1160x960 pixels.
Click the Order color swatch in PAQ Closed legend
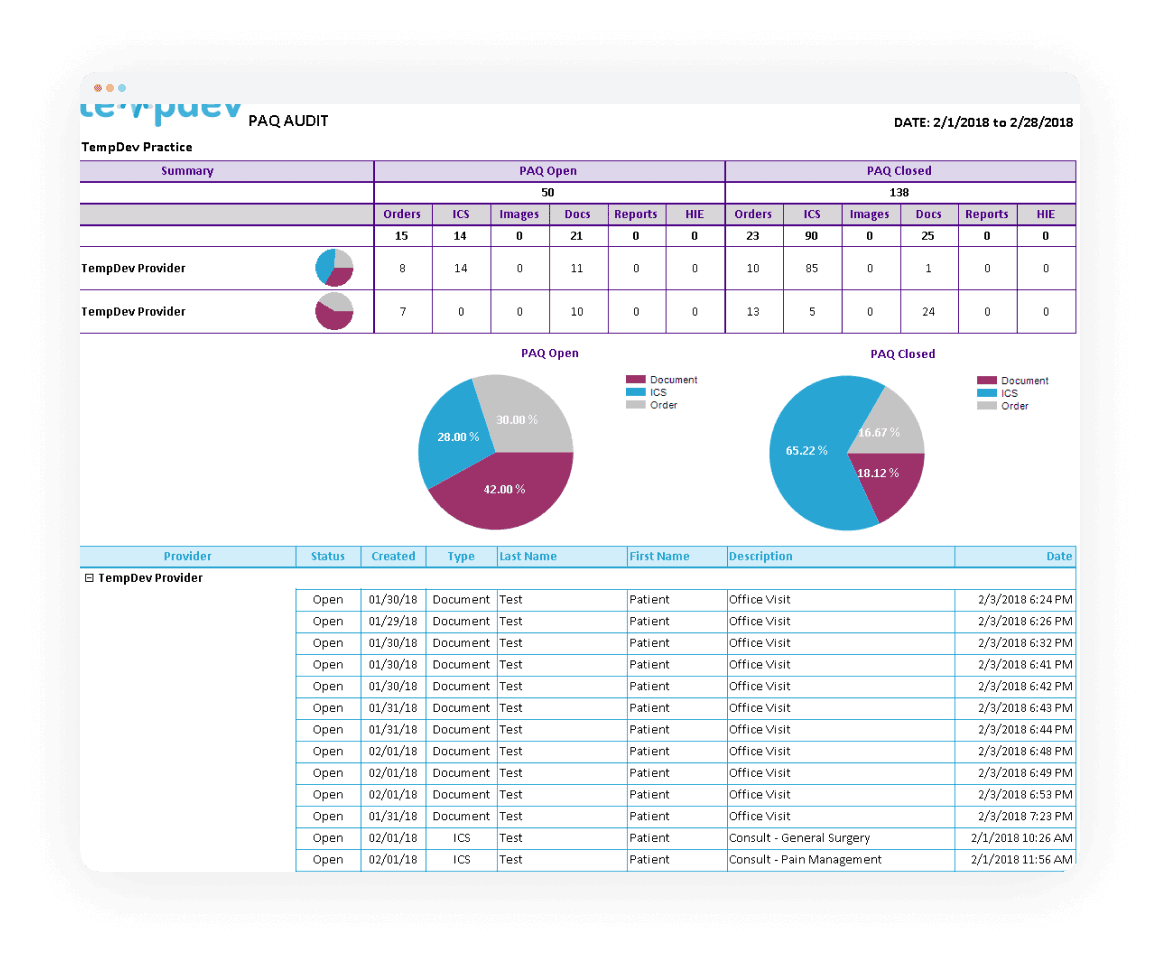click(987, 405)
